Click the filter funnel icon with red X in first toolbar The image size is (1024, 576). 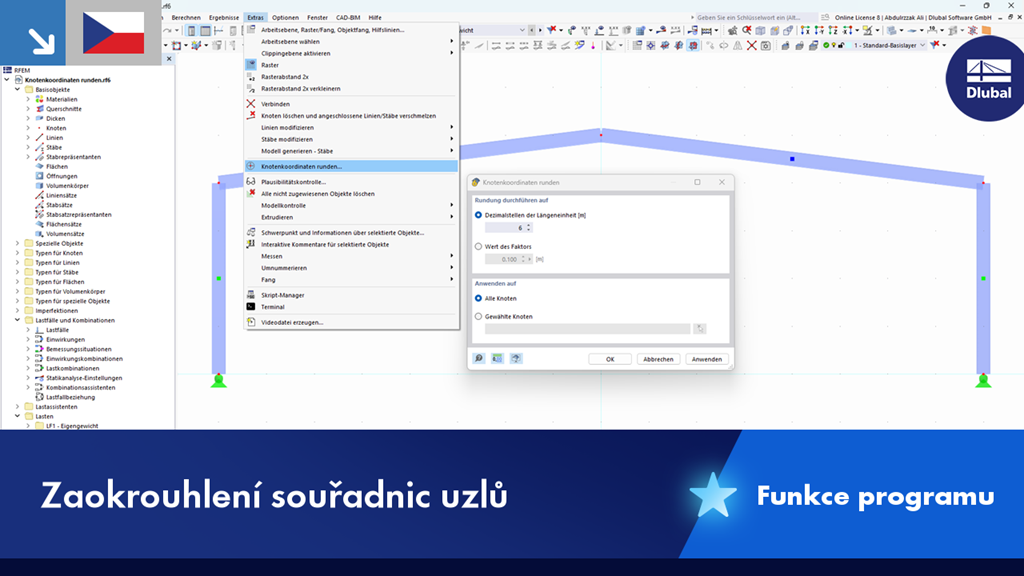click(x=551, y=29)
